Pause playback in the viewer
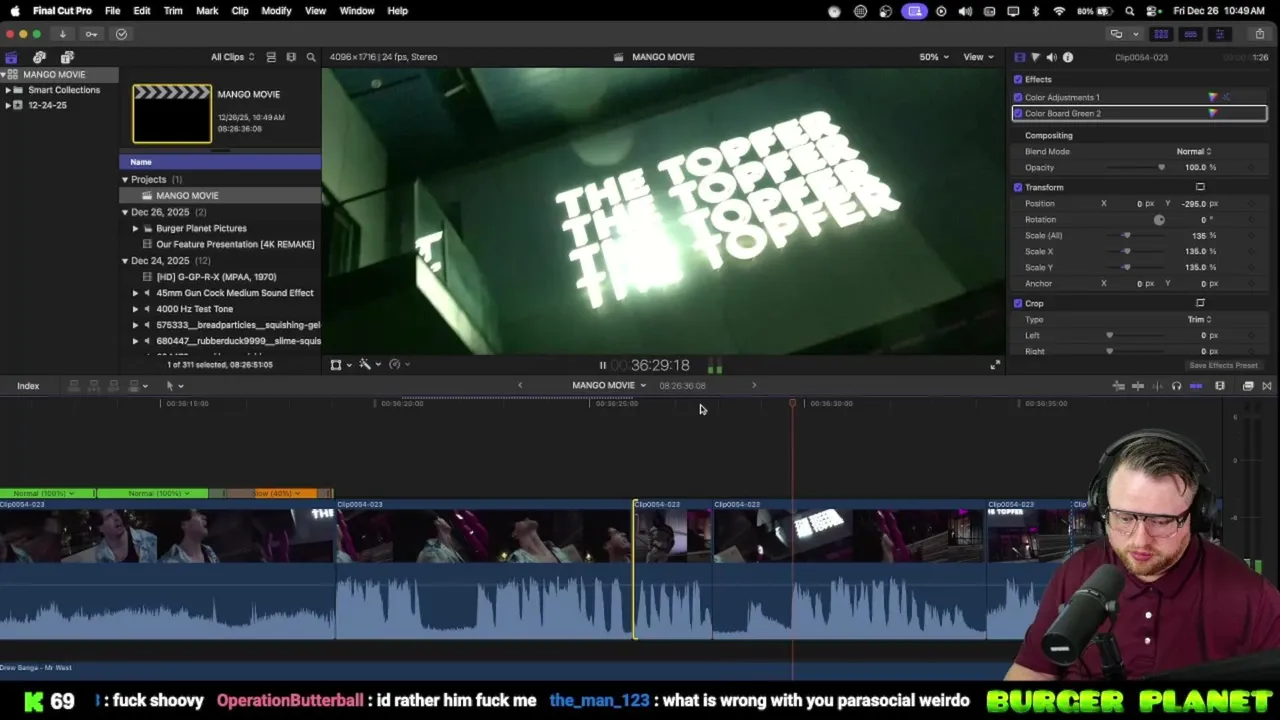The height and width of the screenshot is (720, 1280). click(602, 366)
